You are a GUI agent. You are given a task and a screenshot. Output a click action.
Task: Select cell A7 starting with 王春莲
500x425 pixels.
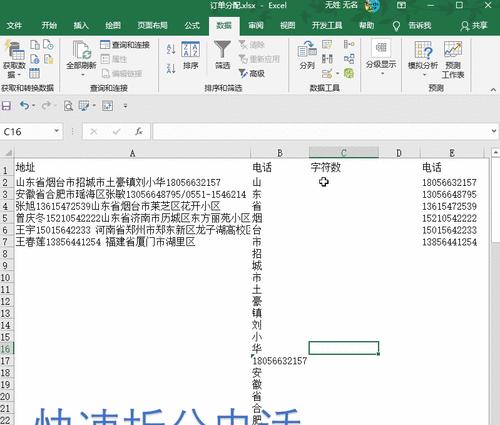(x=132, y=242)
